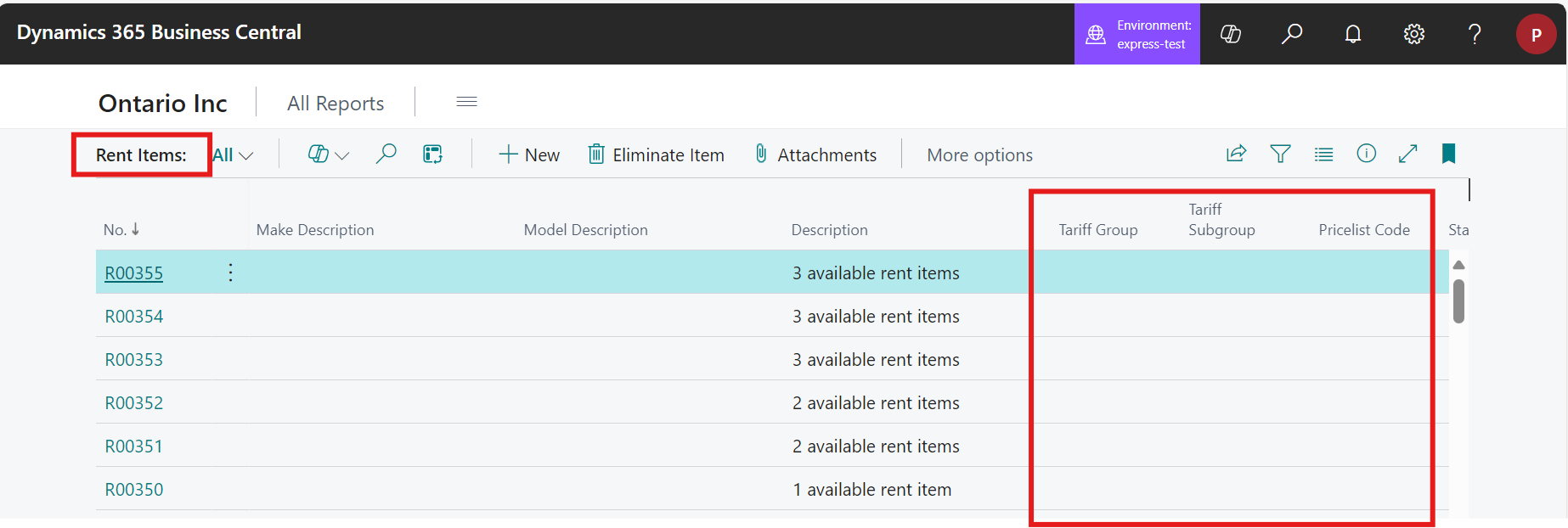Toggle the filter pane

[x=1280, y=154]
